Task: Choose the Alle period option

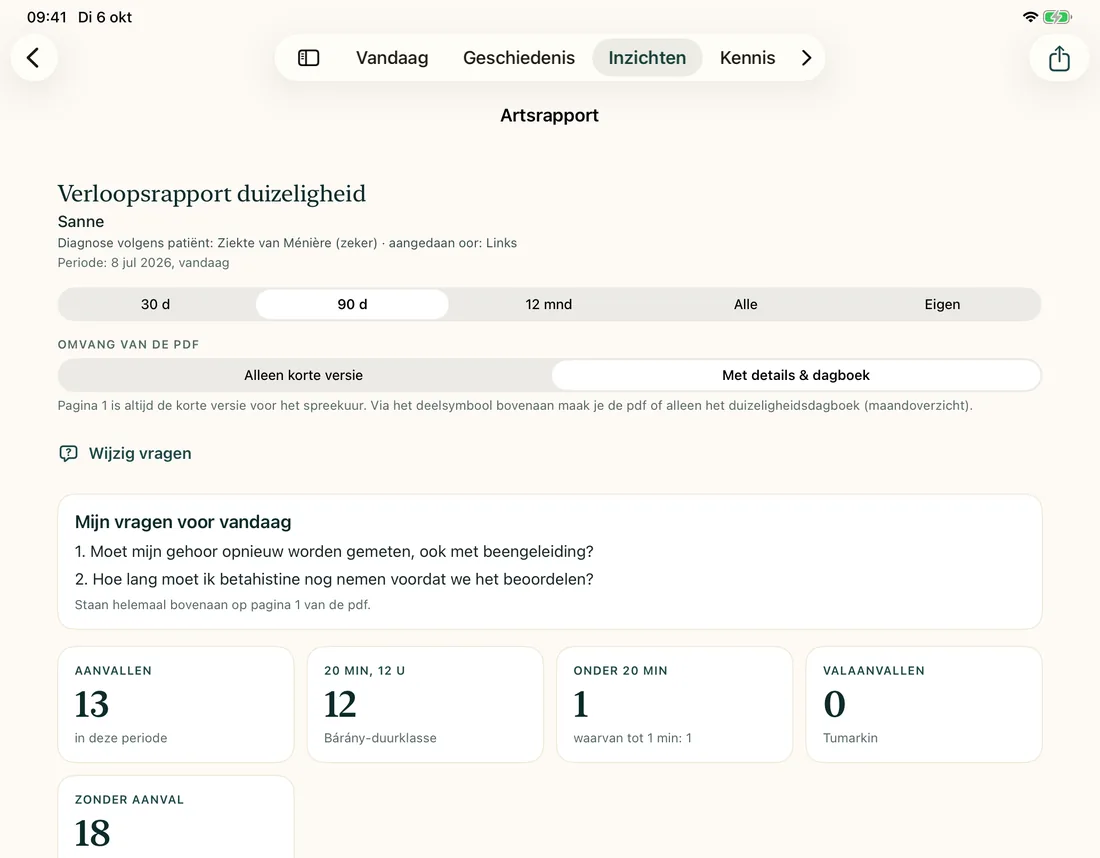Action: point(745,304)
